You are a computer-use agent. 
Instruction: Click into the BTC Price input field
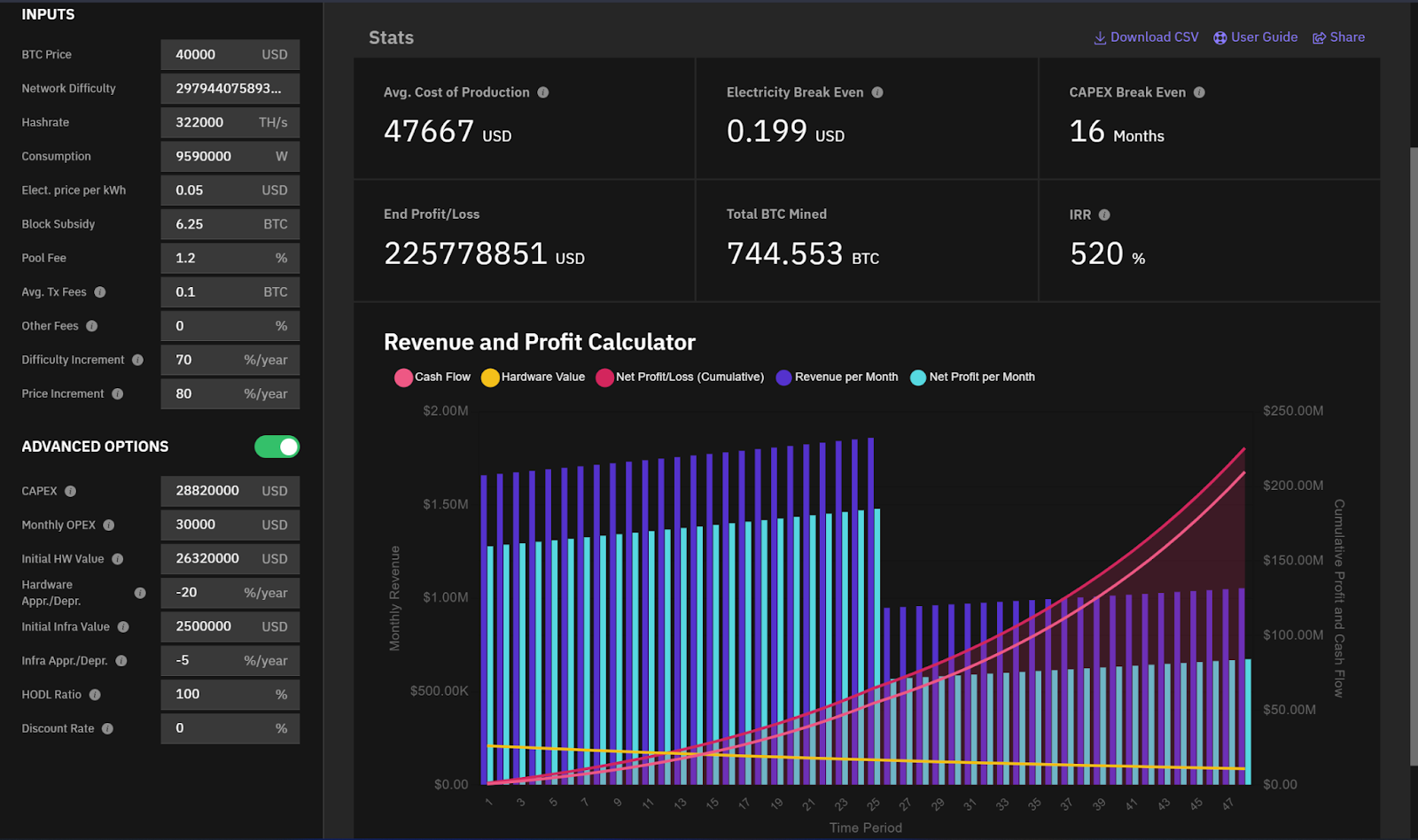coord(230,55)
